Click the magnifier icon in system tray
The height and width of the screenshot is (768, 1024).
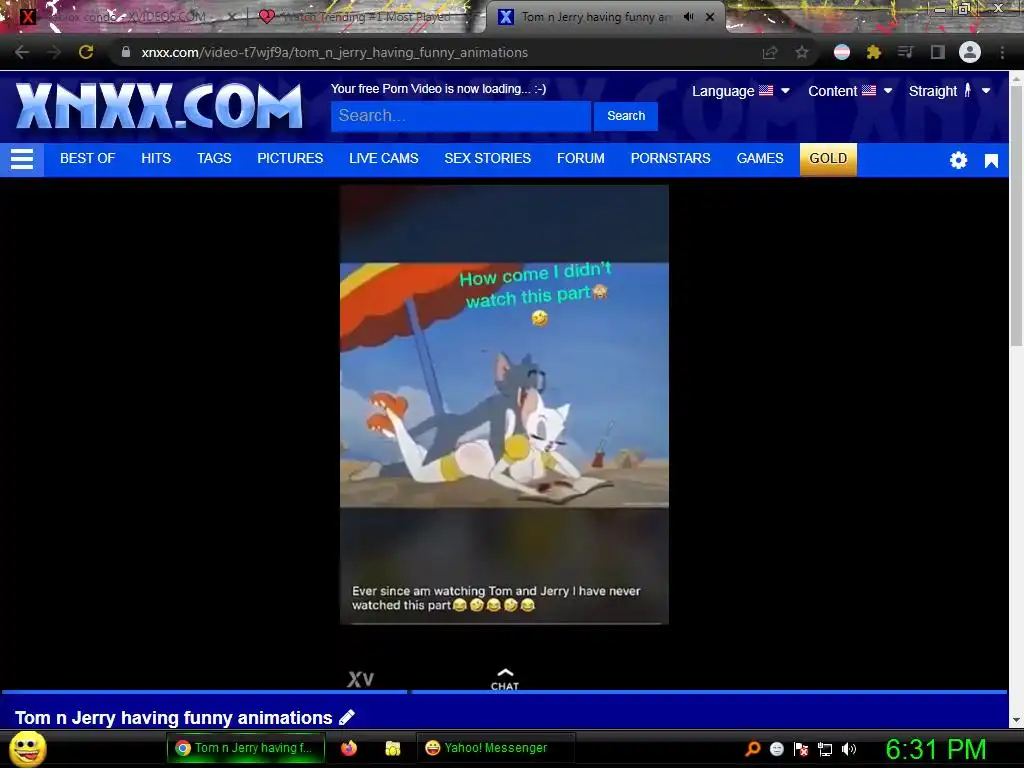752,749
